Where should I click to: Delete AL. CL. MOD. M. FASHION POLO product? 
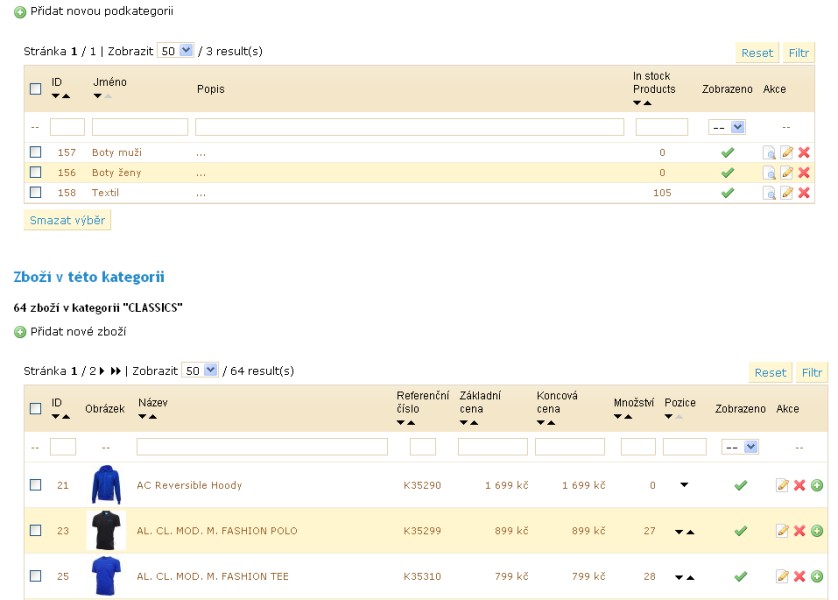coord(799,531)
